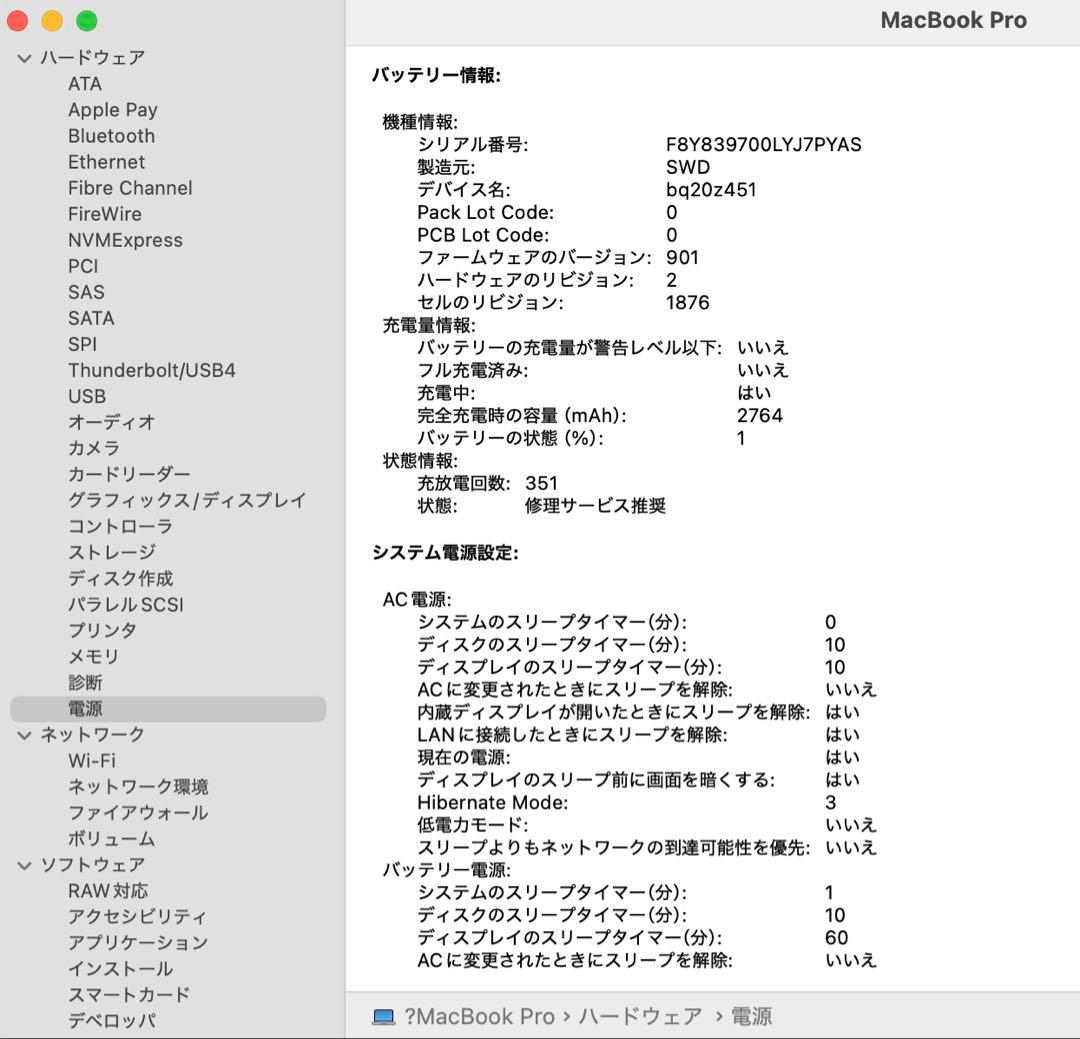Open the メモリ hardware report

tap(95, 656)
